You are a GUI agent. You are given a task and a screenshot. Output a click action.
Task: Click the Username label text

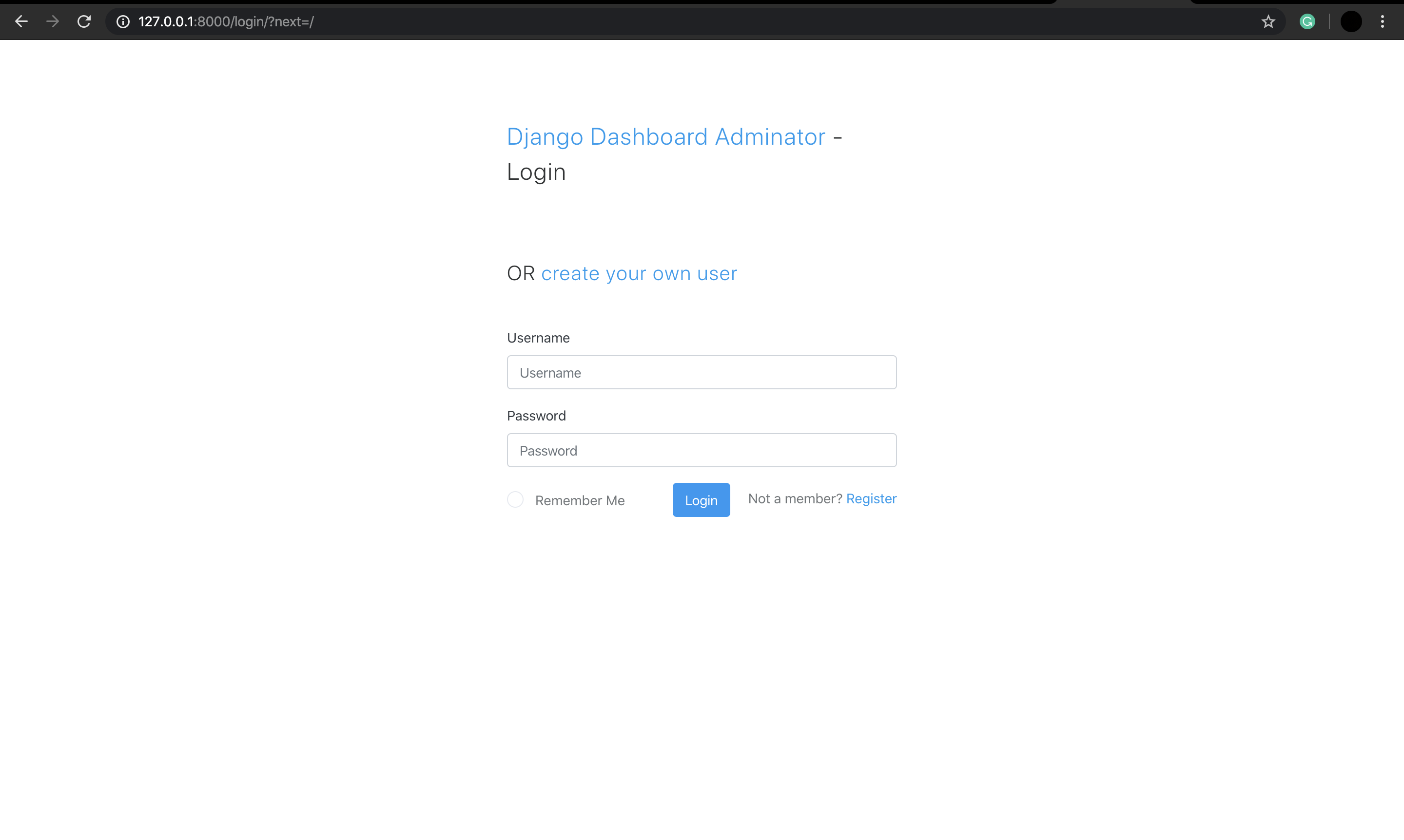(x=538, y=338)
